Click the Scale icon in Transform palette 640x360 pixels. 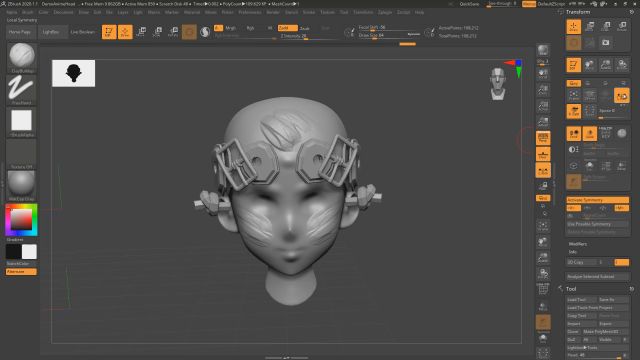pos(606,27)
